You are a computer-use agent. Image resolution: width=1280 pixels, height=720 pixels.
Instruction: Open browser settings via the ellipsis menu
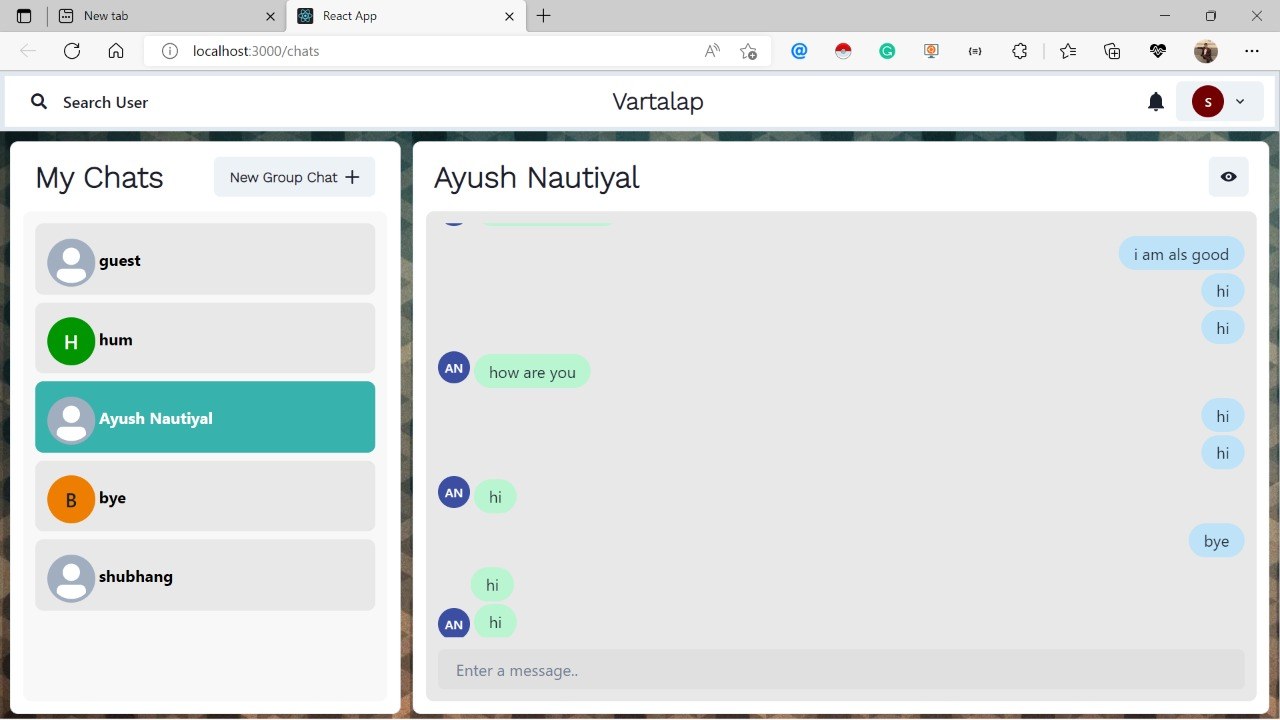1251,51
